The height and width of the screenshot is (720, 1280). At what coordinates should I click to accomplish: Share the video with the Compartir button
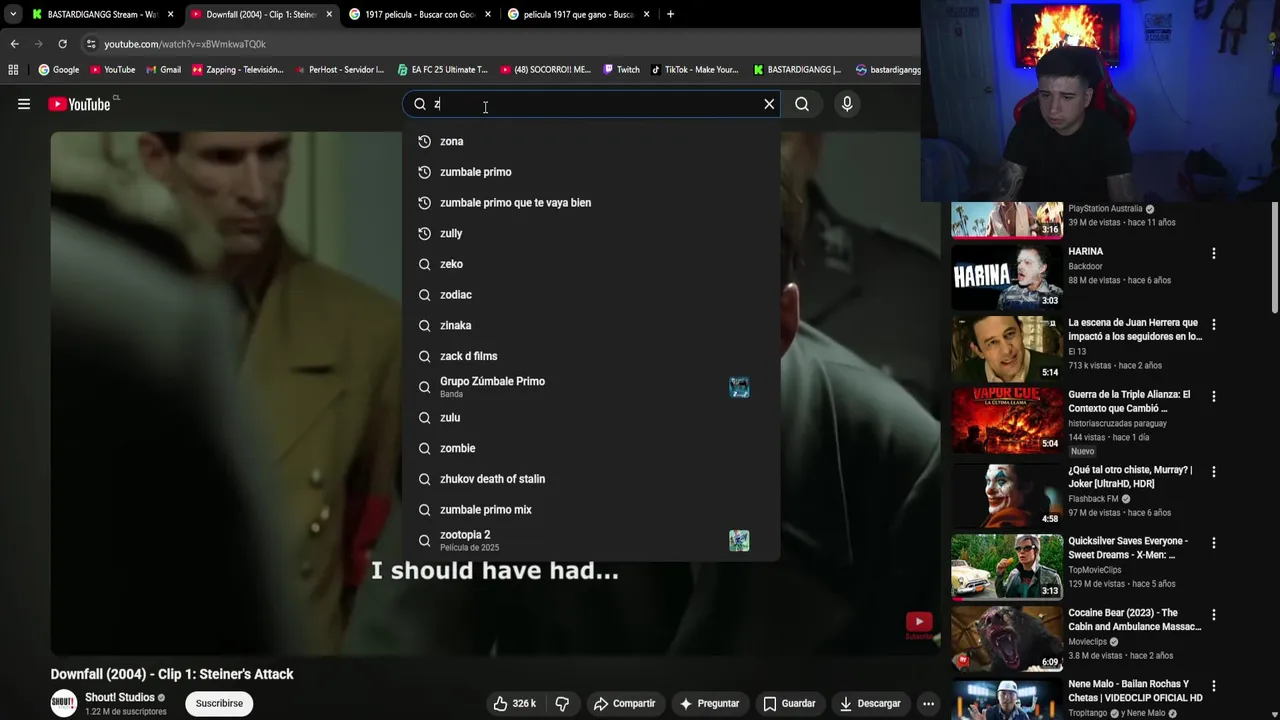tap(624, 703)
